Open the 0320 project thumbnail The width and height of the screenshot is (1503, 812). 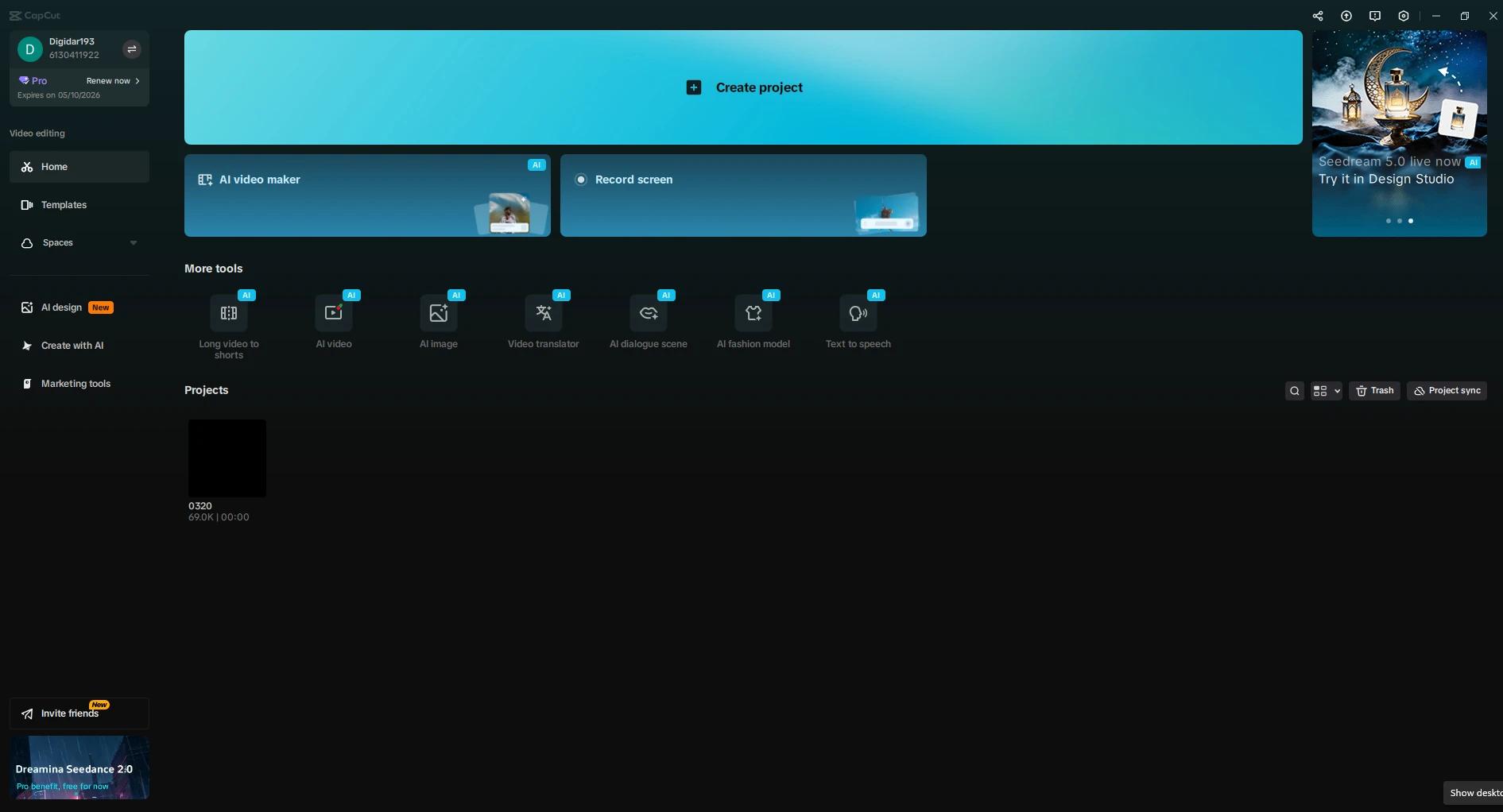coord(227,458)
